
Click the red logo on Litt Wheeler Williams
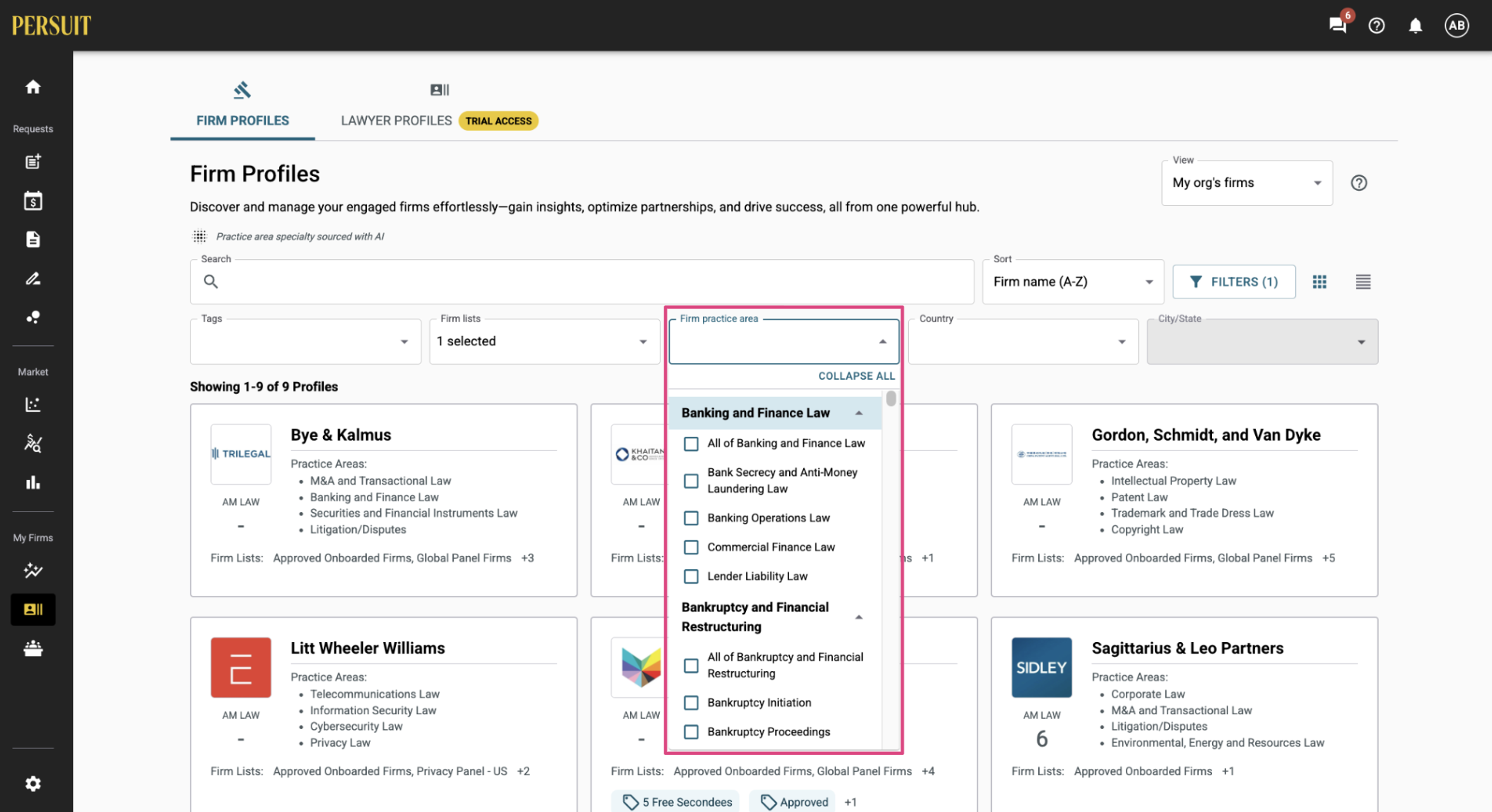tap(241, 667)
